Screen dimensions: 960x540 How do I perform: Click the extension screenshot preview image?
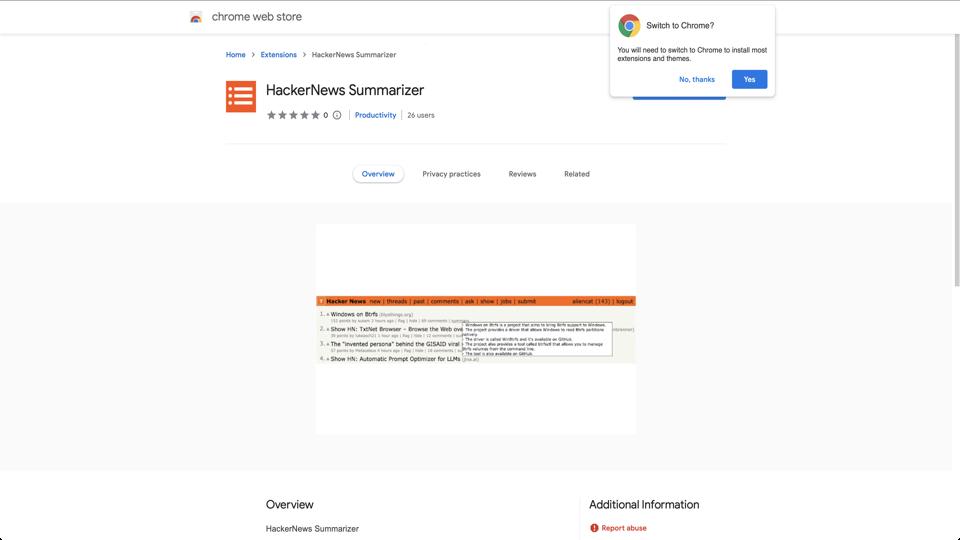476,329
